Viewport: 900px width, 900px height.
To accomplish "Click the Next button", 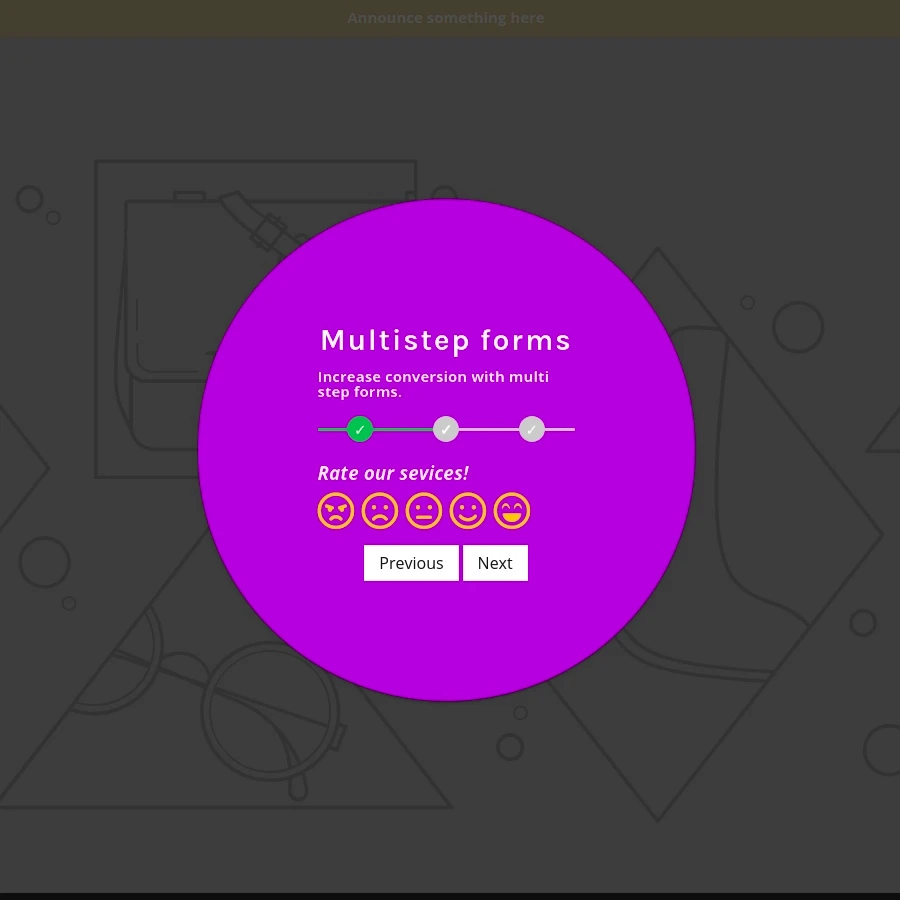I will pyautogui.click(x=495, y=563).
